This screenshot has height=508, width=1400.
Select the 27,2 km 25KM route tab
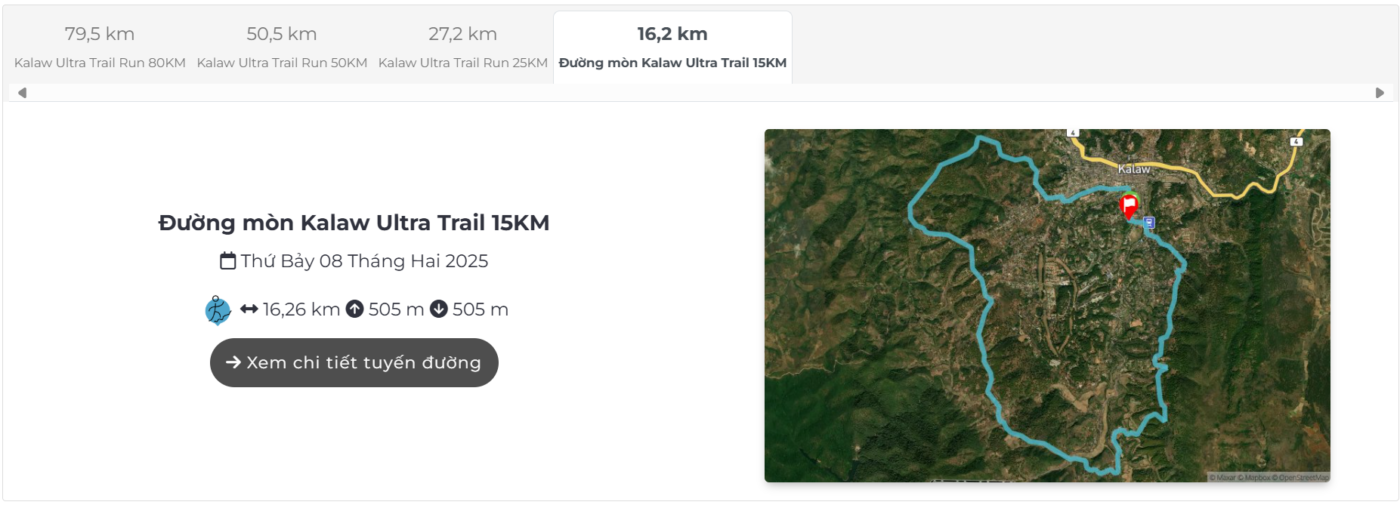pyautogui.click(x=463, y=47)
